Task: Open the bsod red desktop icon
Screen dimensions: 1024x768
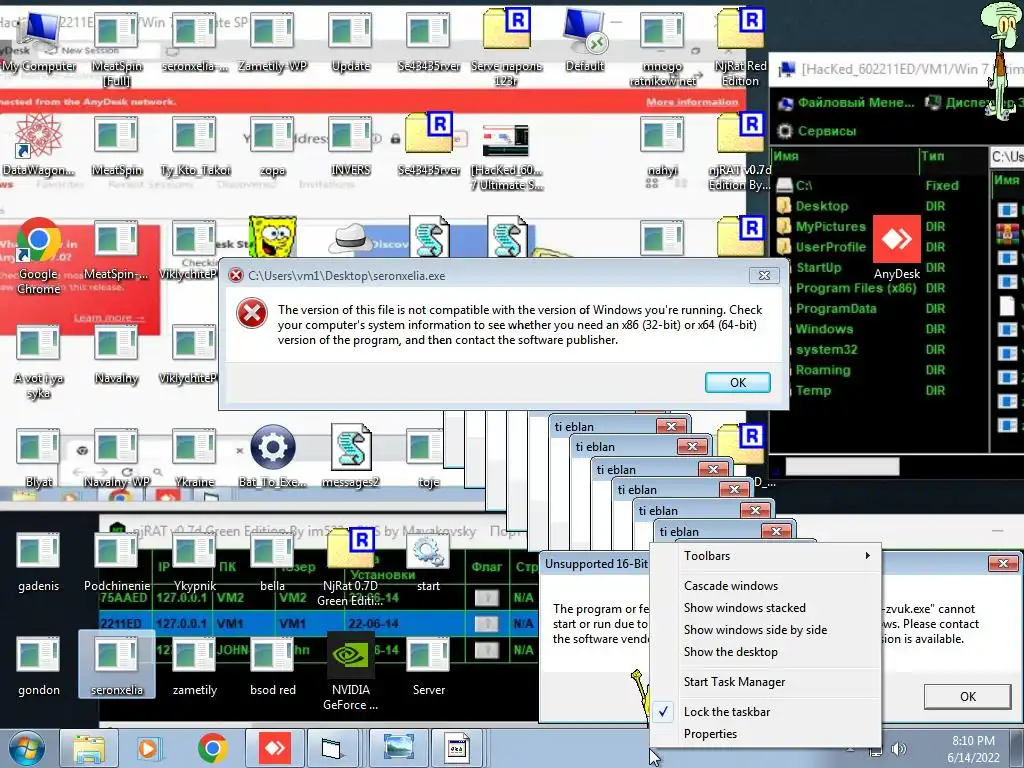Action: (272, 665)
